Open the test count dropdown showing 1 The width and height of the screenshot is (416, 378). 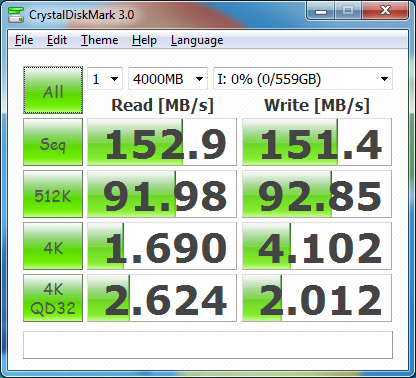[105, 79]
